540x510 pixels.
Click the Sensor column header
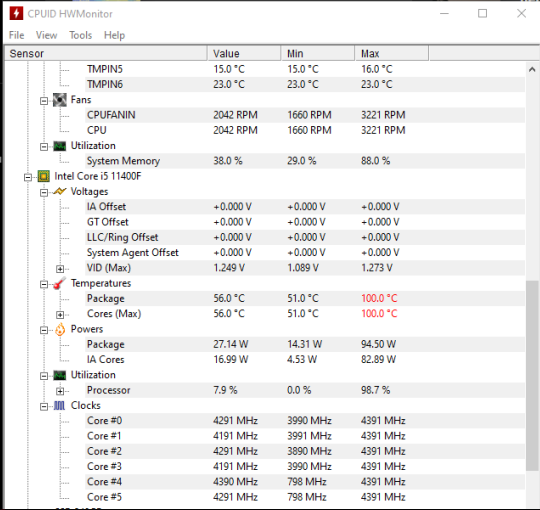106,53
